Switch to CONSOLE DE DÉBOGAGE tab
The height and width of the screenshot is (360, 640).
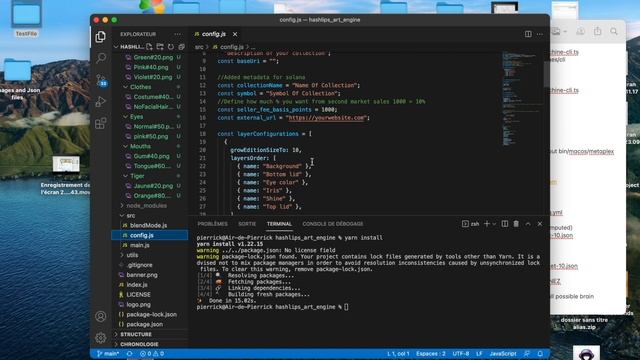tap(333, 224)
